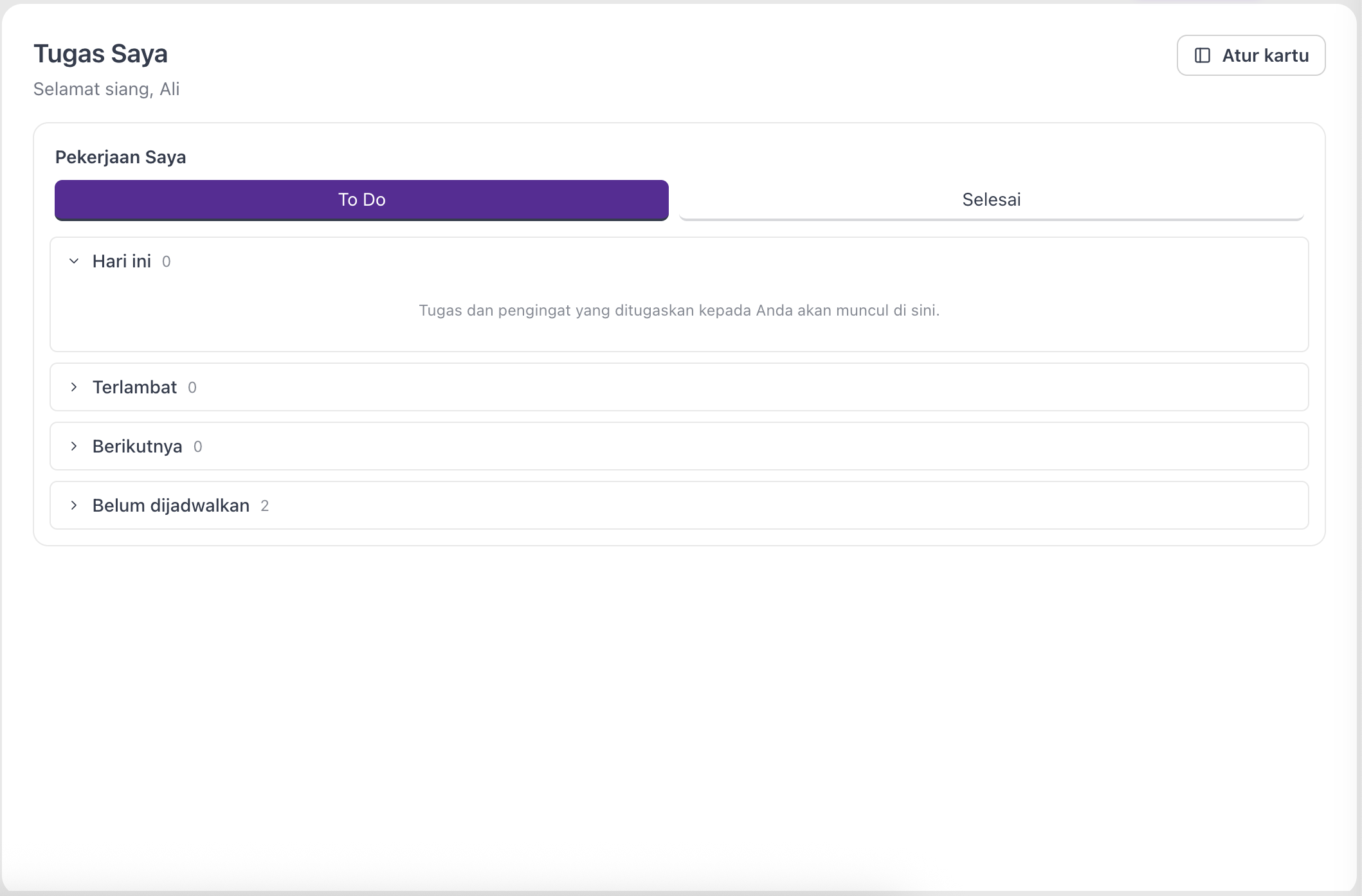Screen dimensions: 1362x896
Task: Select the Terlambat section title
Action: point(134,387)
